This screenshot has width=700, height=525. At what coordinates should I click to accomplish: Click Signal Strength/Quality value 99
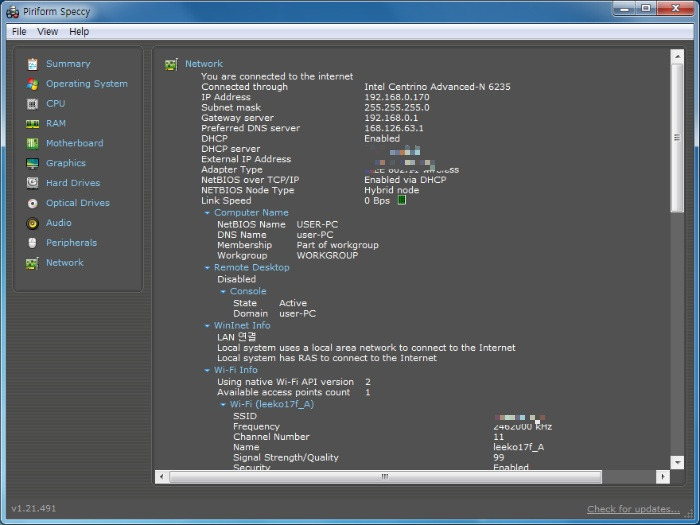click(x=499, y=458)
